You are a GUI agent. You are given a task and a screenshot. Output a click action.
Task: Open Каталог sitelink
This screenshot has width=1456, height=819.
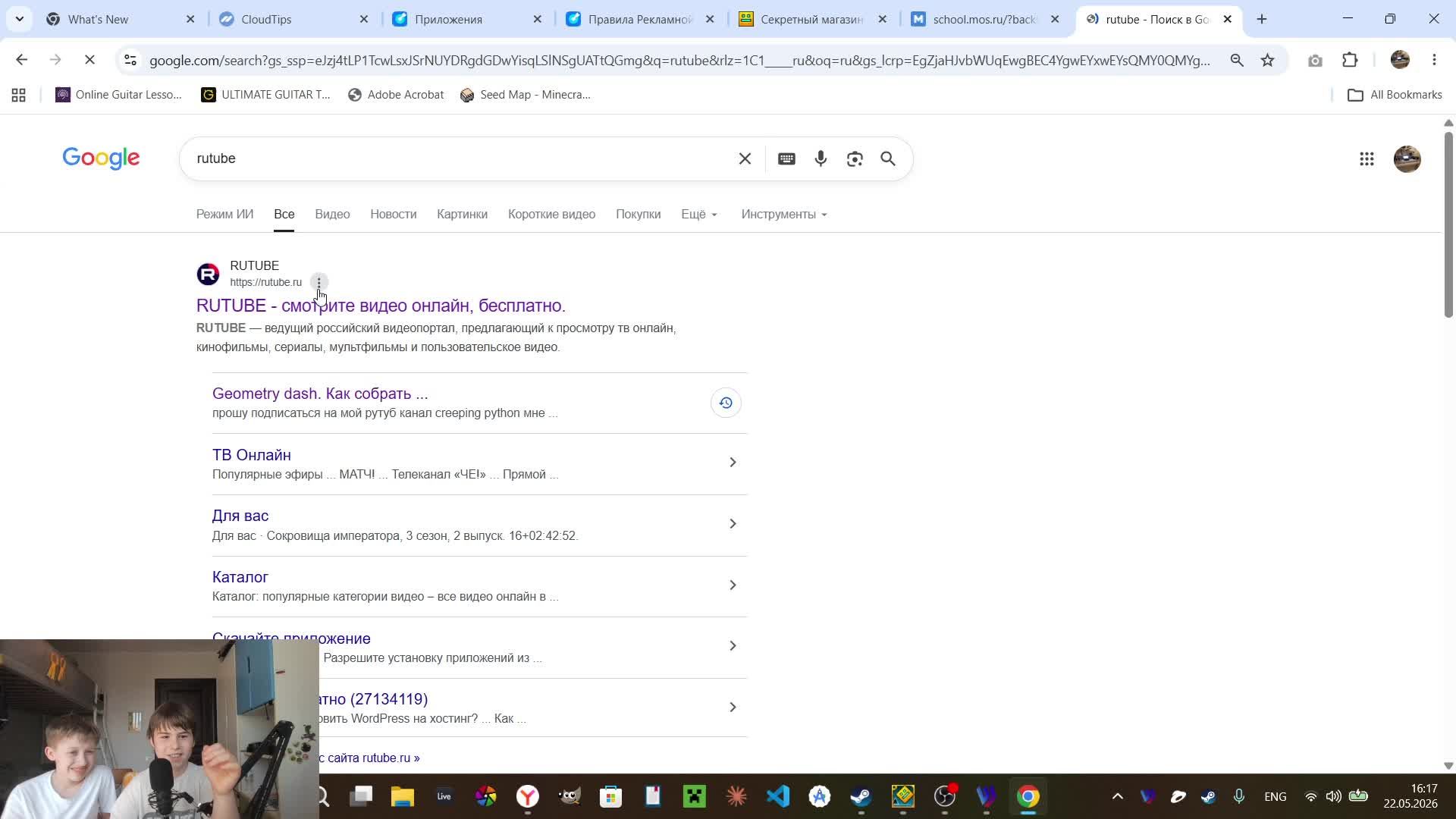[240, 577]
